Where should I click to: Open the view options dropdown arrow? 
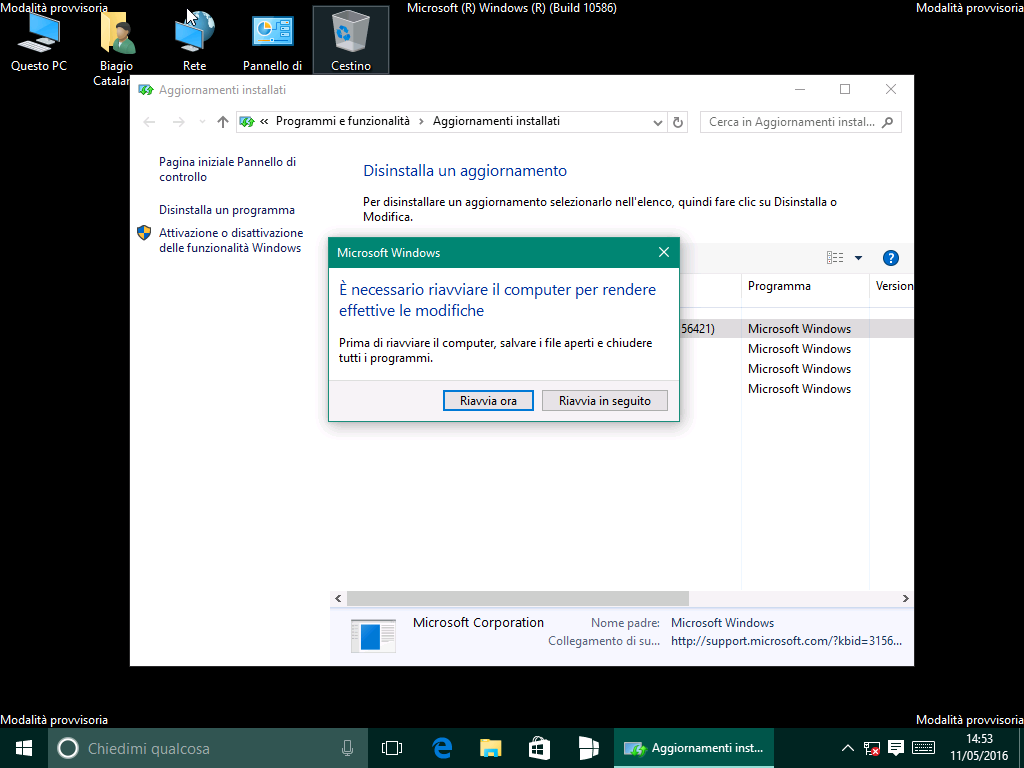tap(858, 258)
